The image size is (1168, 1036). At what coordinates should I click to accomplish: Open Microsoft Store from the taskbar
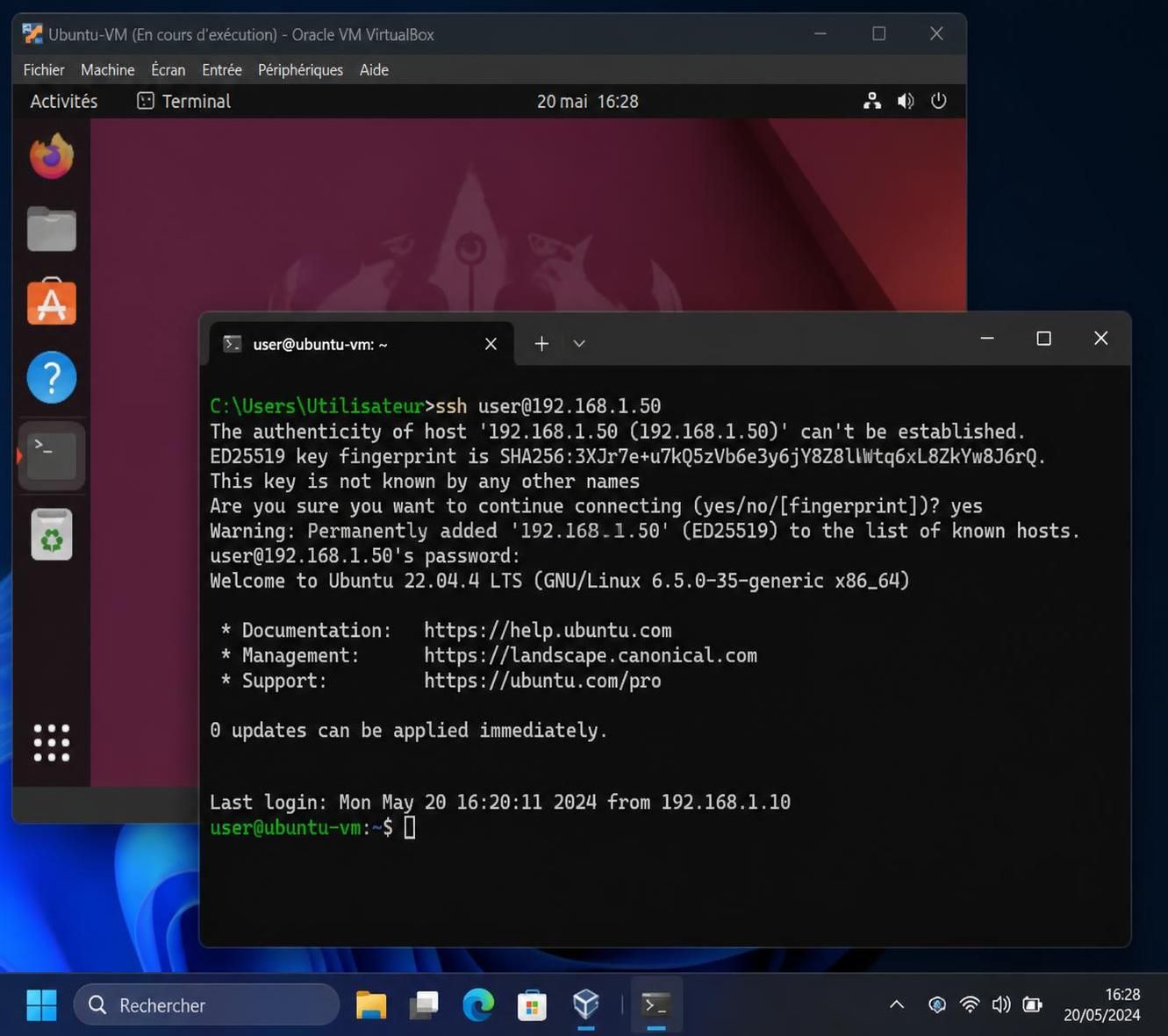(x=532, y=1005)
